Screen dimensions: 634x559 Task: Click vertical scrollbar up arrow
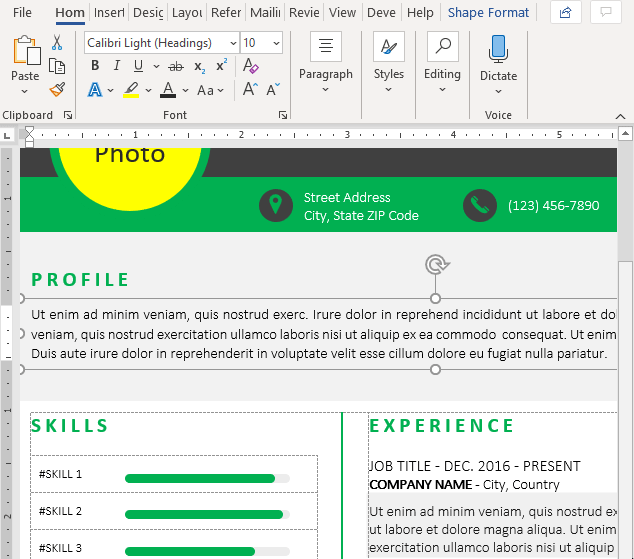point(626,133)
